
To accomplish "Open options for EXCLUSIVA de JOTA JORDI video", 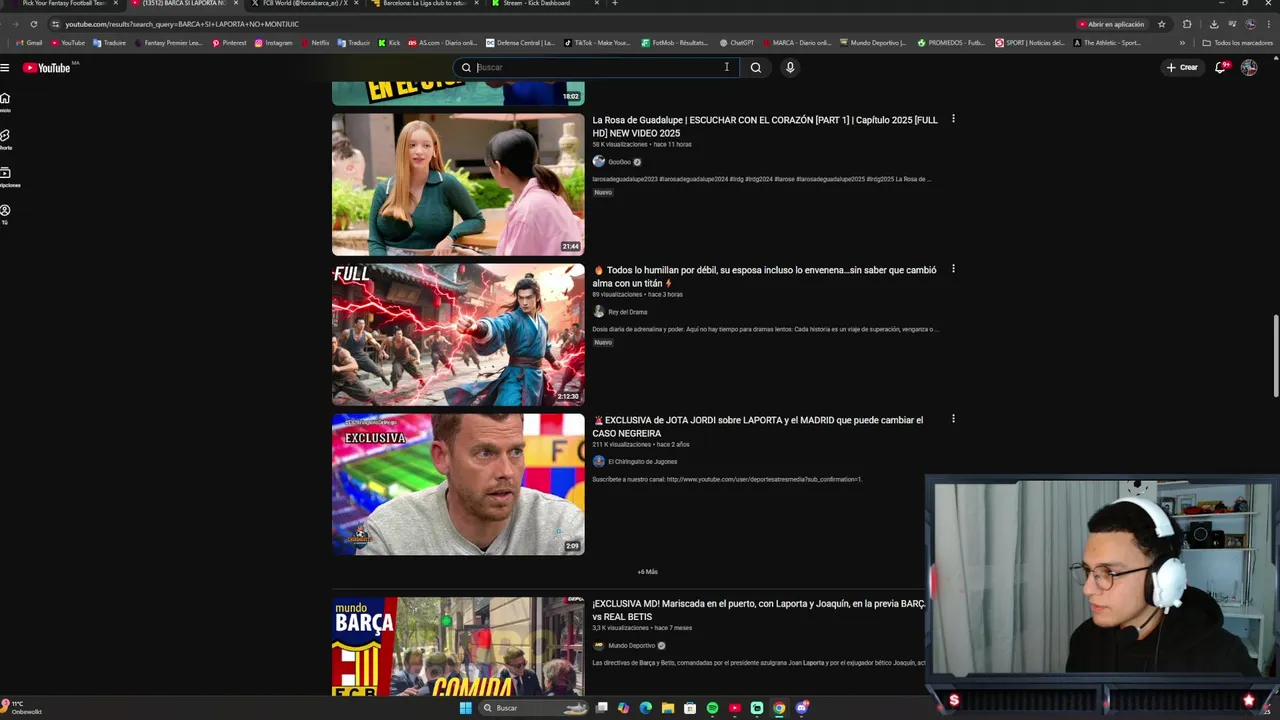I will click(x=953, y=419).
